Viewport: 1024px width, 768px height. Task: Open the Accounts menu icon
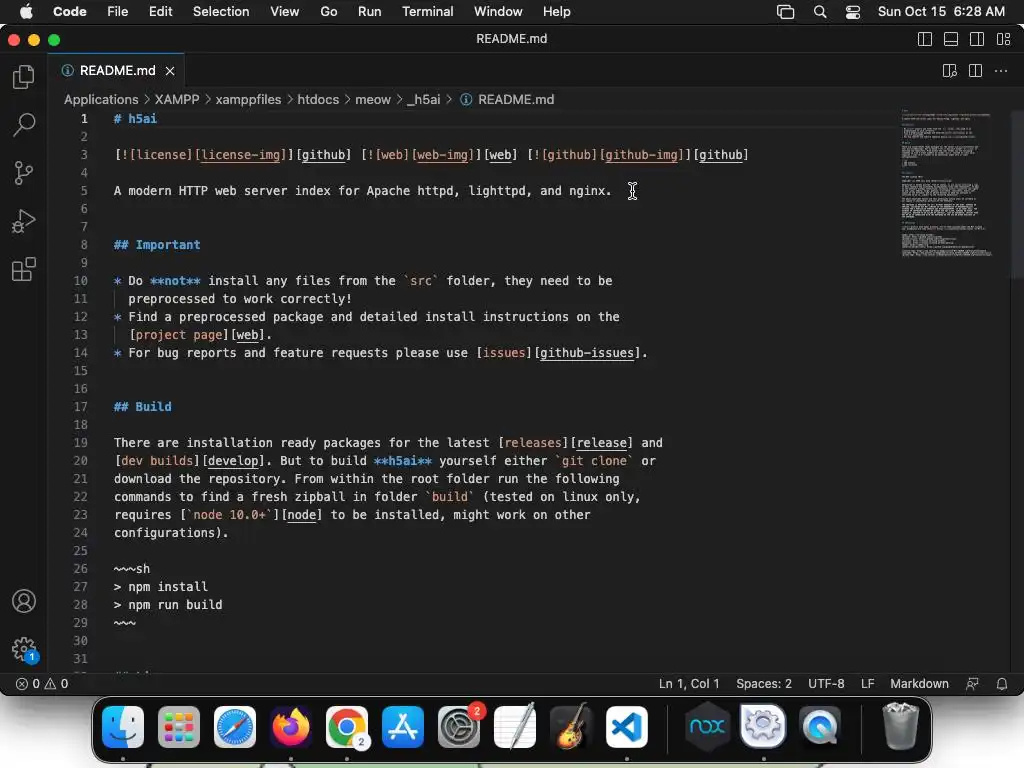click(x=24, y=601)
